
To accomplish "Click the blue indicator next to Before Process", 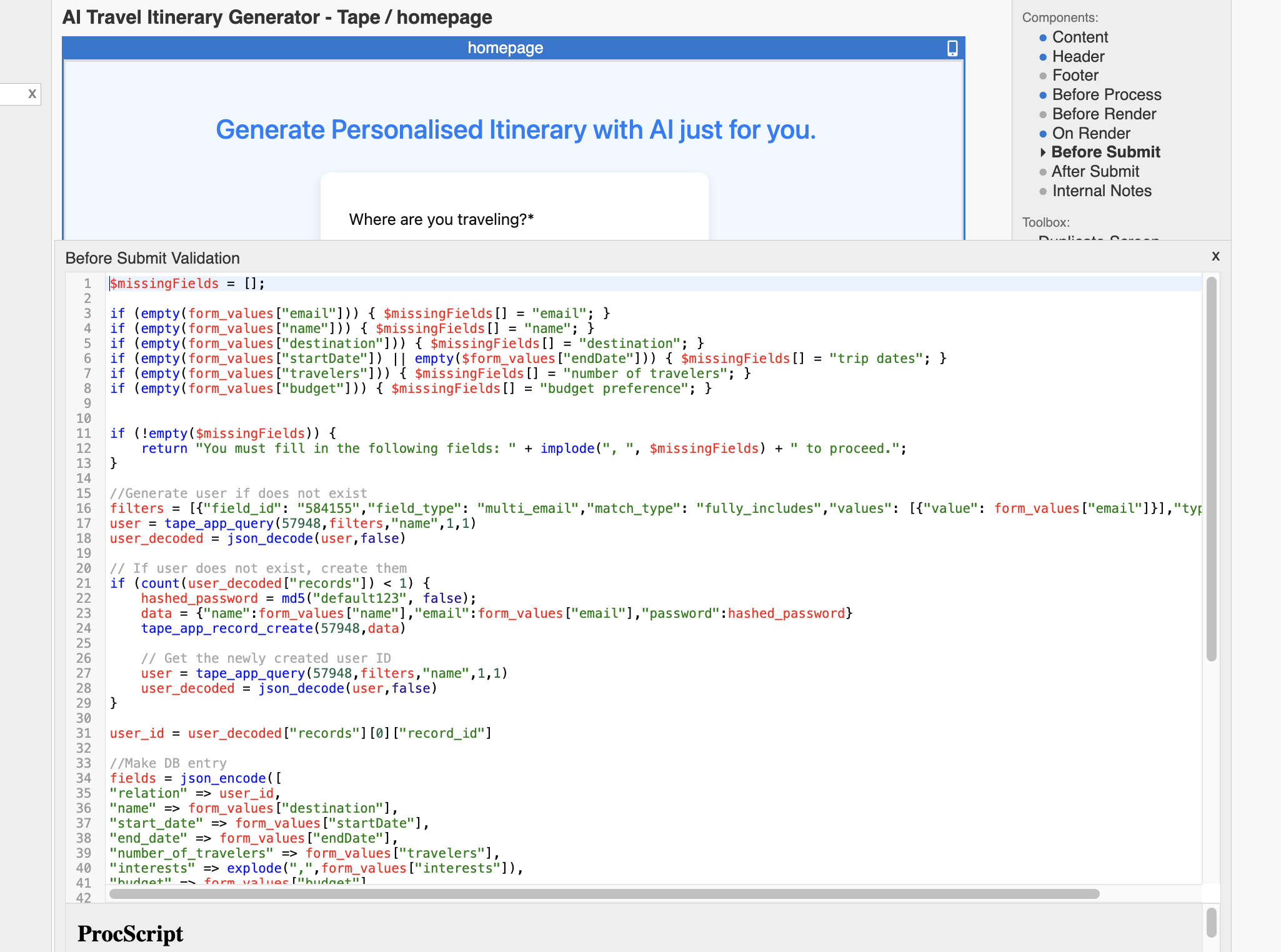I will click(x=1042, y=95).
